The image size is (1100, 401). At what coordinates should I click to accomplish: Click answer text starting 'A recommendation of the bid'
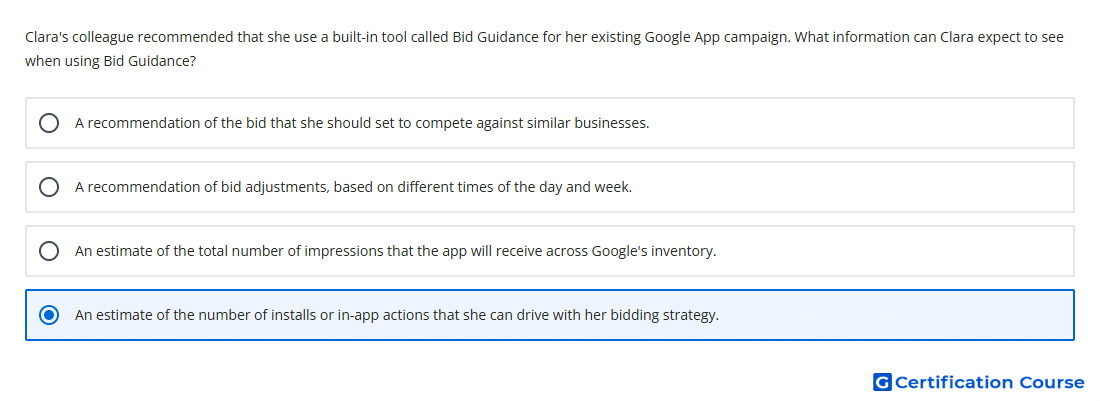click(x=362, y=123)
